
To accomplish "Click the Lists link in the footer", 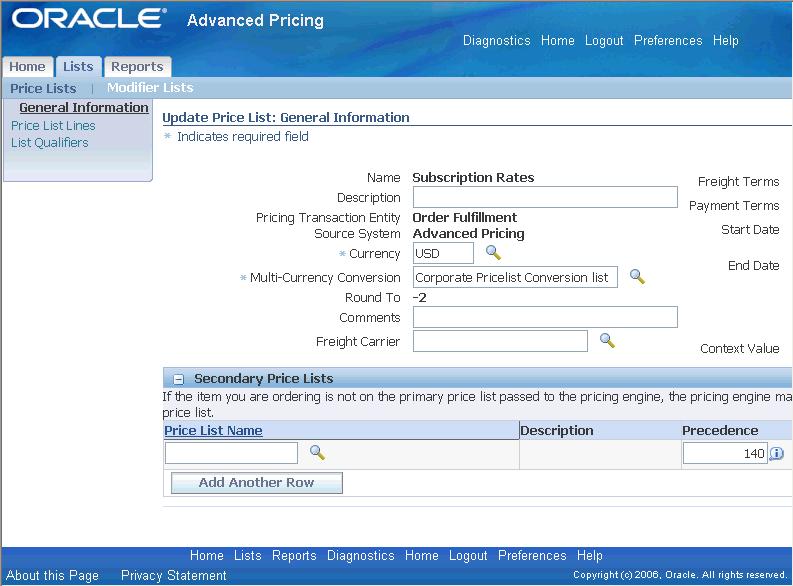I will pyautogui.click(x=248, y=555).
